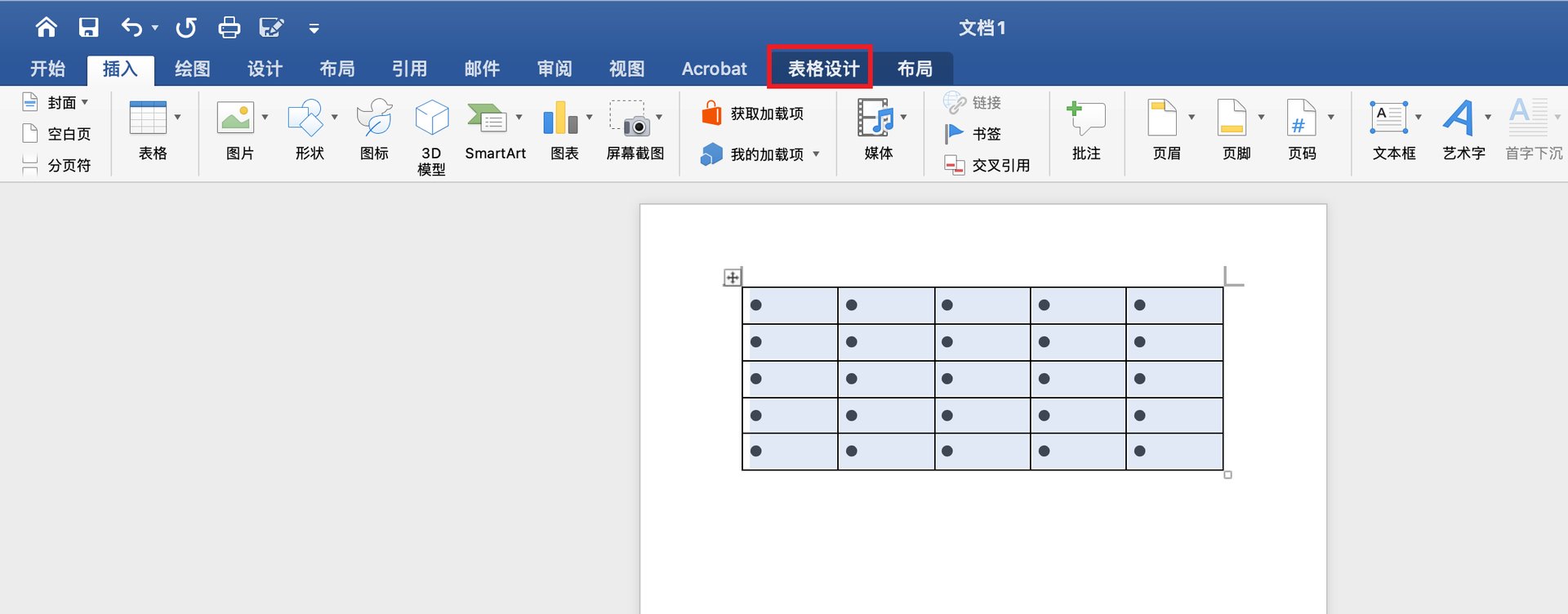Expand the 封面 dropdown arrow
The height and width of the screenshot is (614, 1568).
pyautogui.click(x=85, y=102)
